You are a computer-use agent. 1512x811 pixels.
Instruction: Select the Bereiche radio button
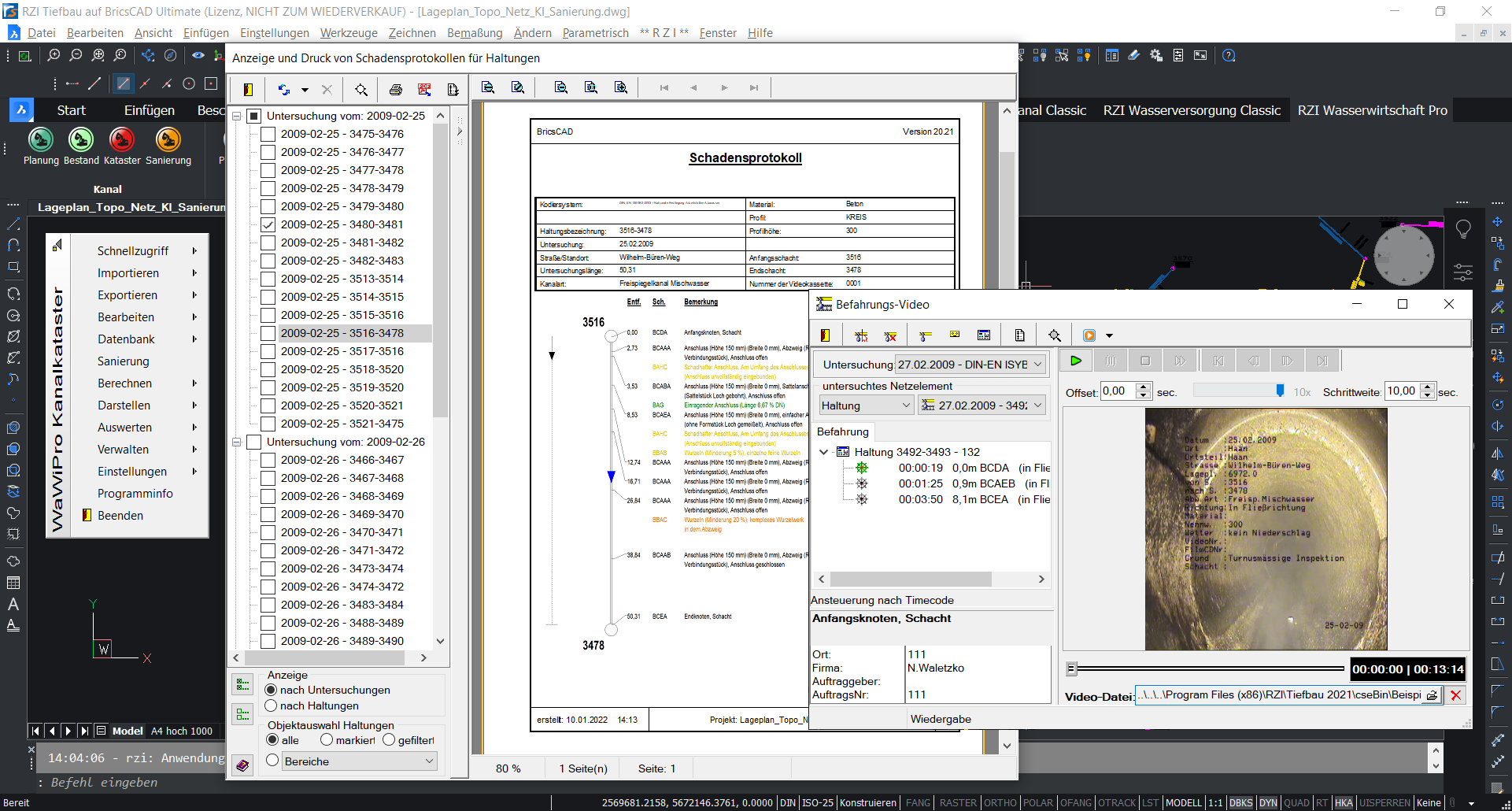[x=272, y=760]
